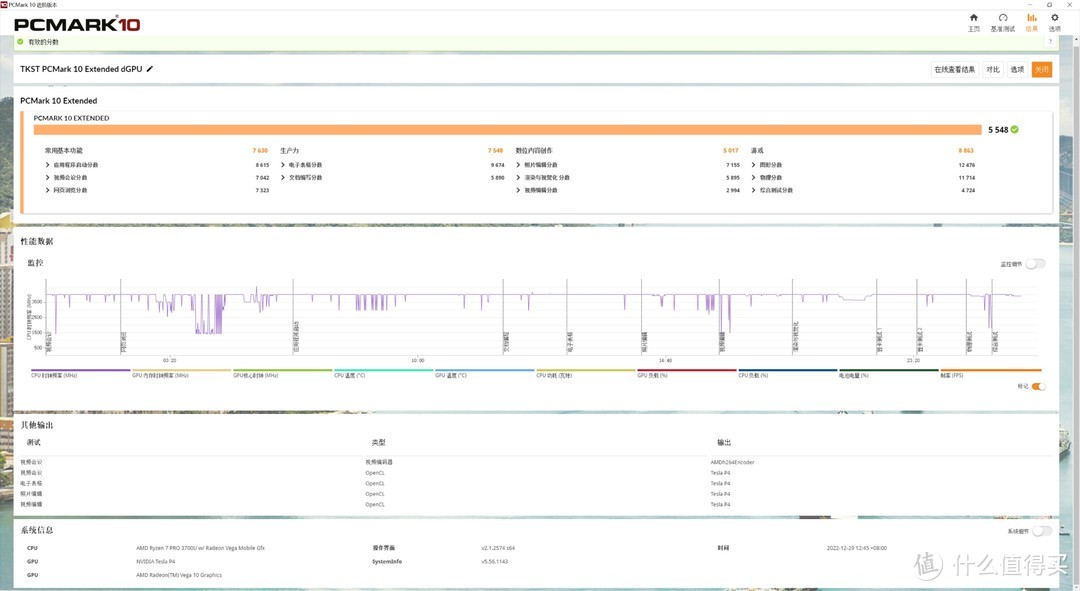Click the pencil edit icon beside result name
This screenshot has height=591, width=1080.
coord(150,69)
